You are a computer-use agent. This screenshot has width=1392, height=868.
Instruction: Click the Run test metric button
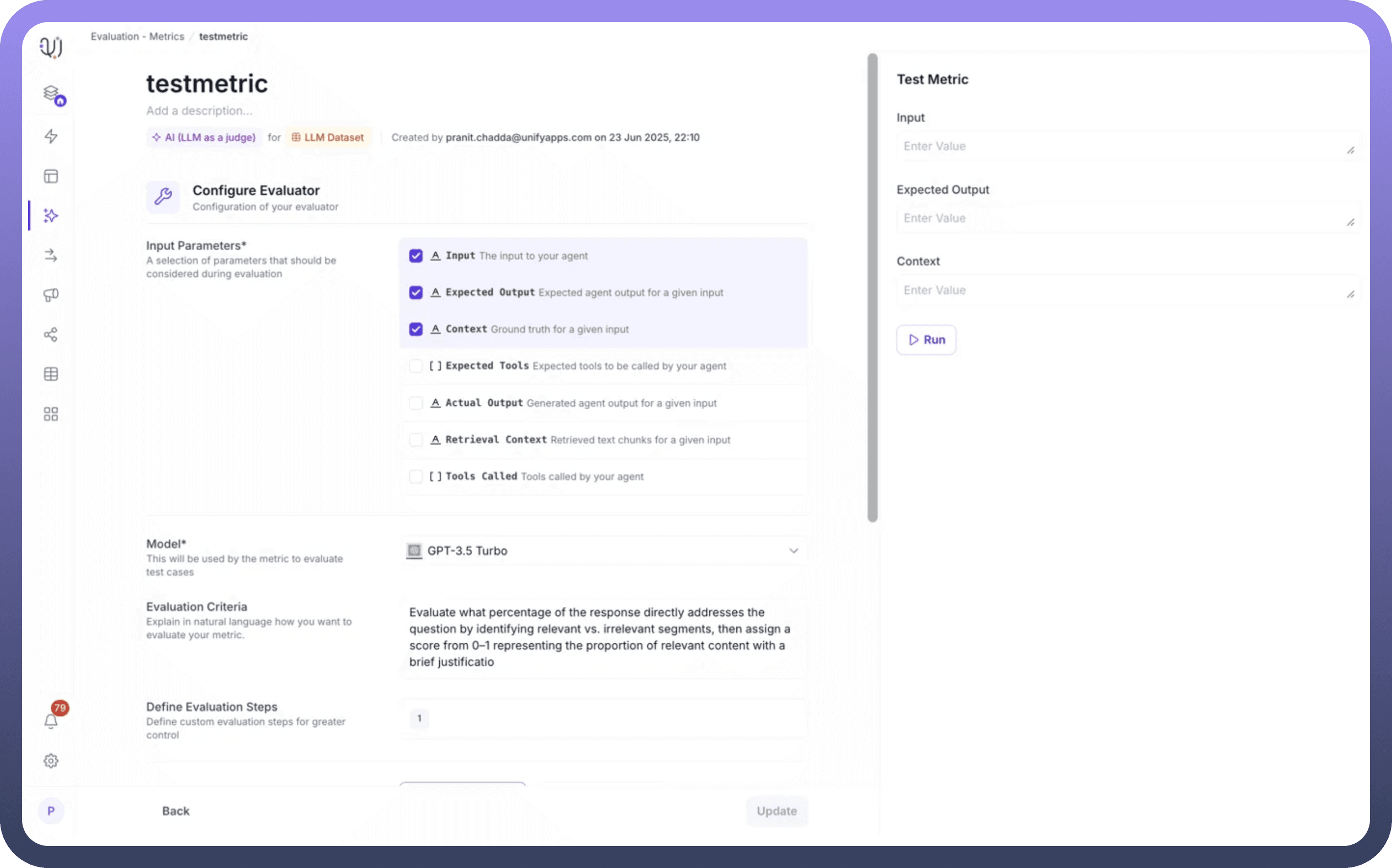926,340
